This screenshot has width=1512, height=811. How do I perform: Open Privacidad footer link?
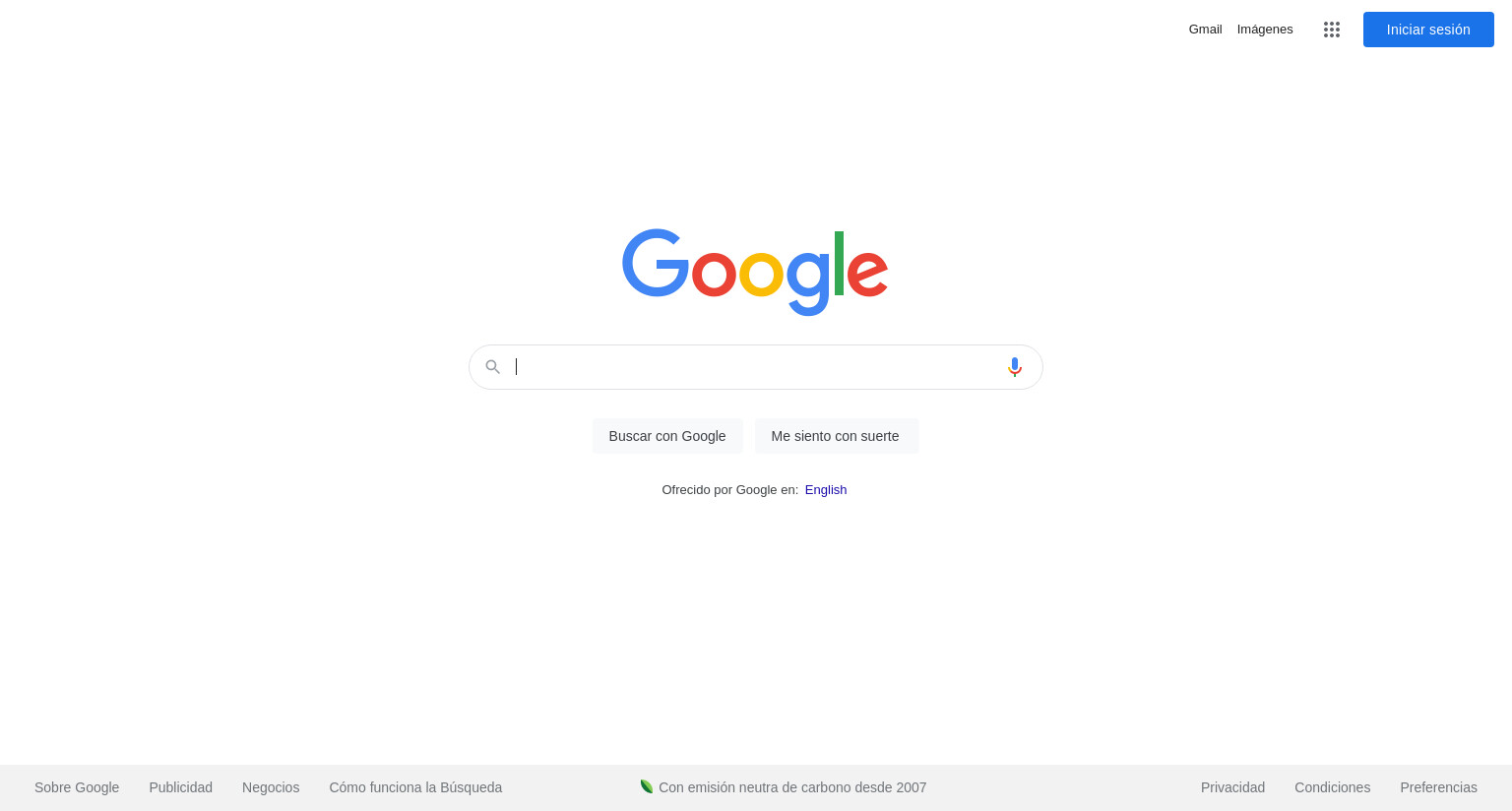point(1232,787)
